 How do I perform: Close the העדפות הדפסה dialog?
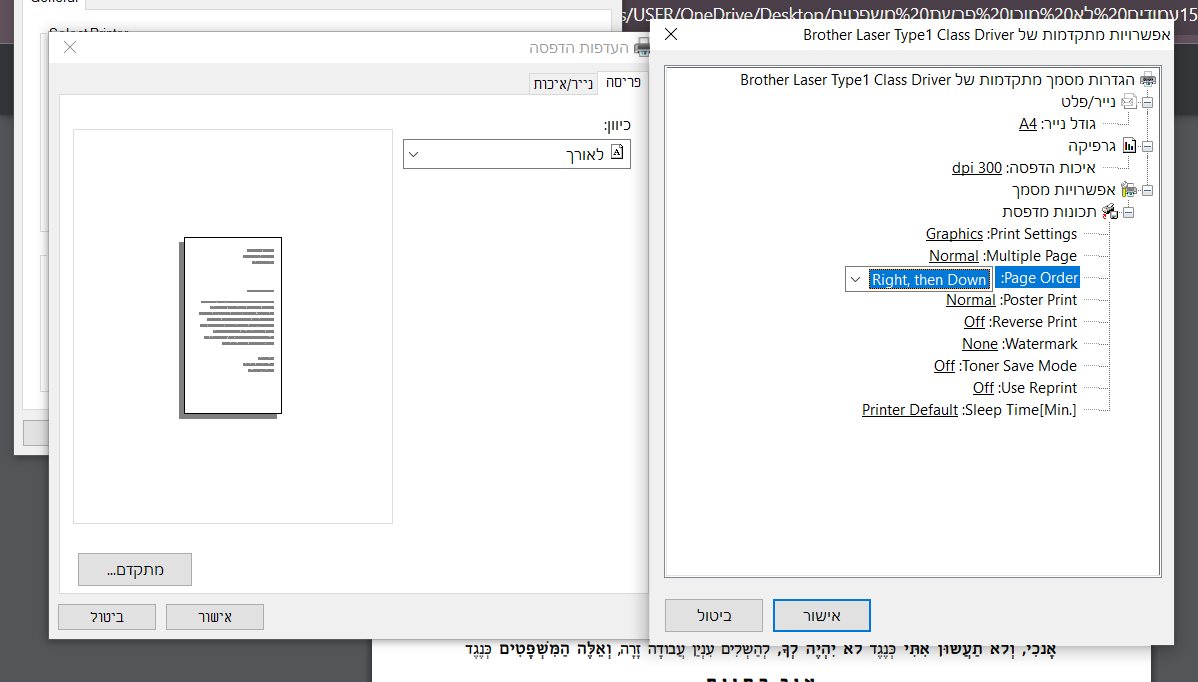point(70,47)
